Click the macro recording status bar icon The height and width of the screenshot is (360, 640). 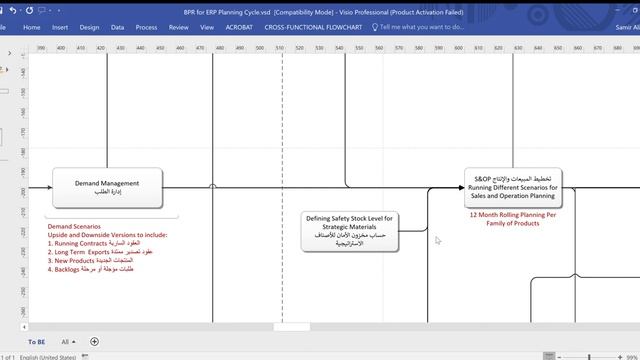point(85,357)
